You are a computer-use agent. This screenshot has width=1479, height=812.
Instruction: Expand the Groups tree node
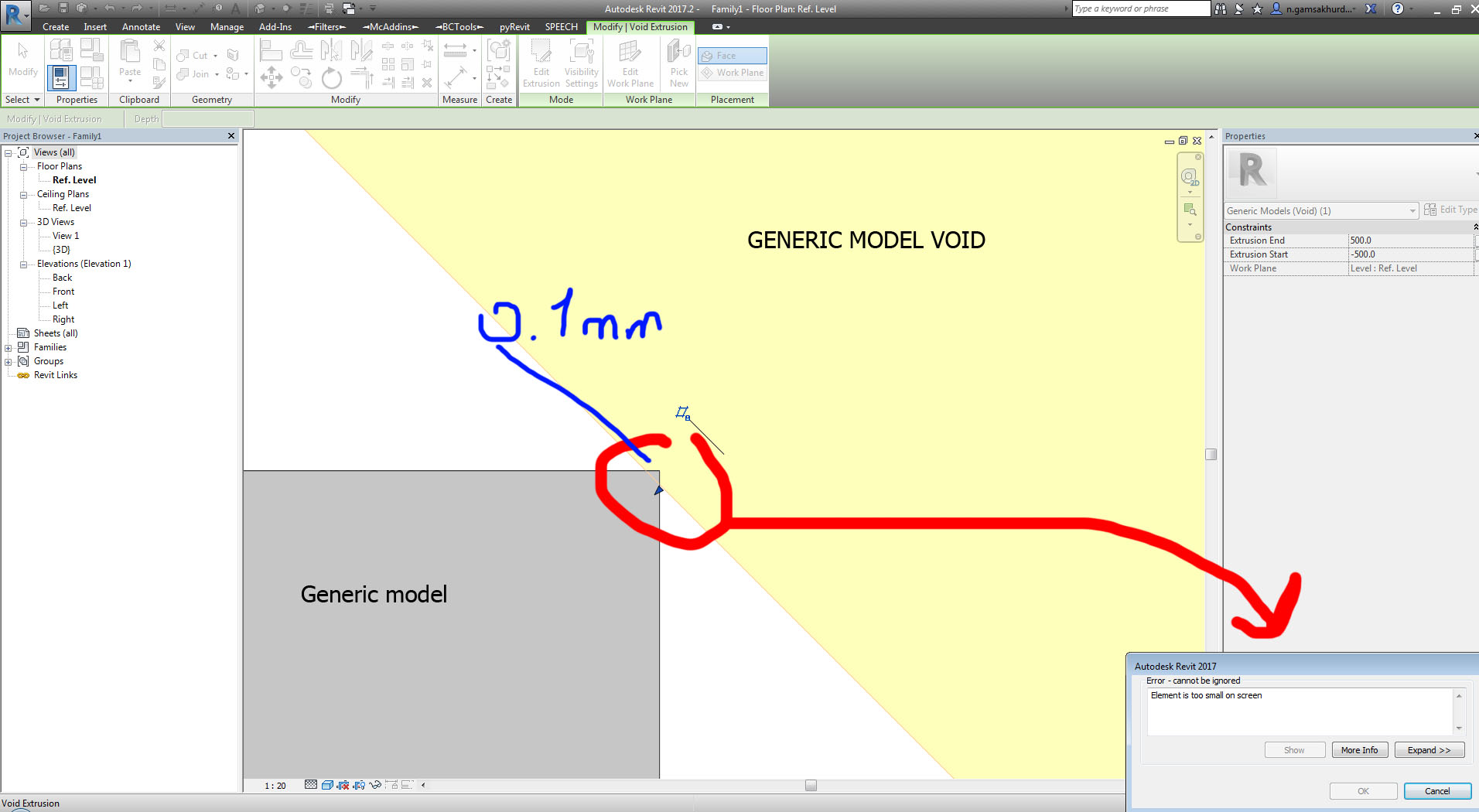coord(8,362)
